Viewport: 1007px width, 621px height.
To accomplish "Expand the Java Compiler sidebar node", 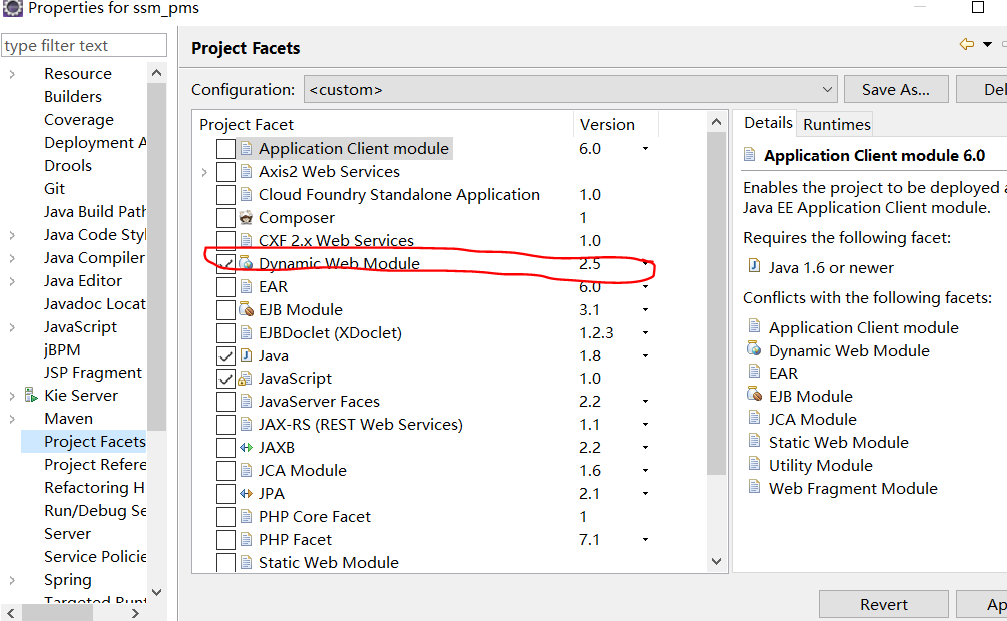I will point(12,258).
